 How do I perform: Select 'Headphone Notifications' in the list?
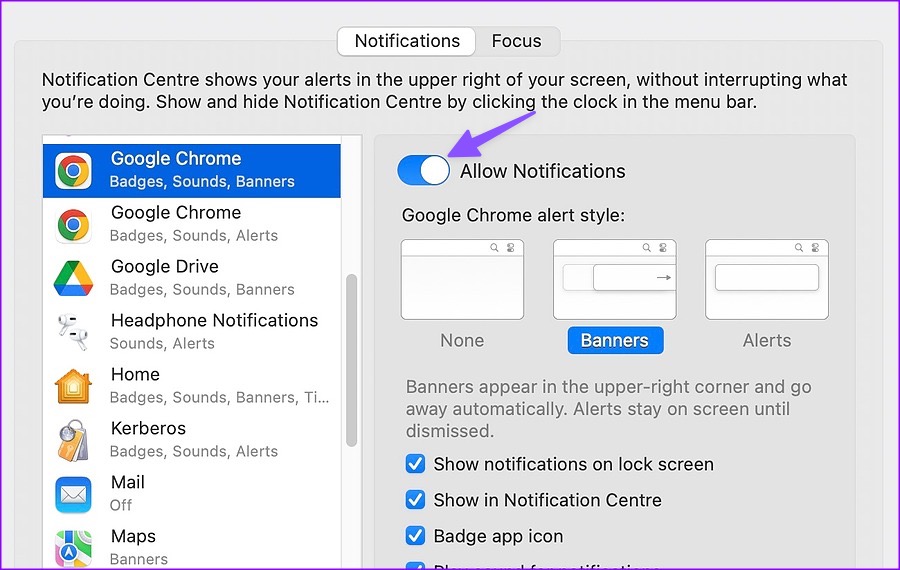click(x=214, y=320)
